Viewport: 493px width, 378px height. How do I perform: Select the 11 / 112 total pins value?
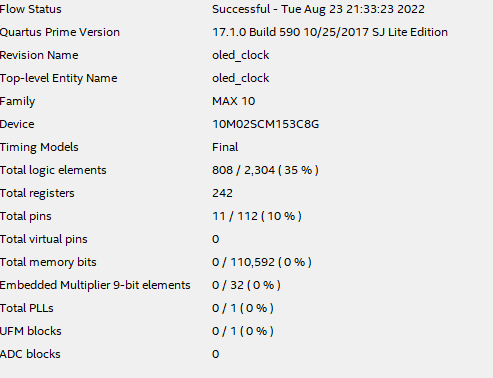point(257,216)
